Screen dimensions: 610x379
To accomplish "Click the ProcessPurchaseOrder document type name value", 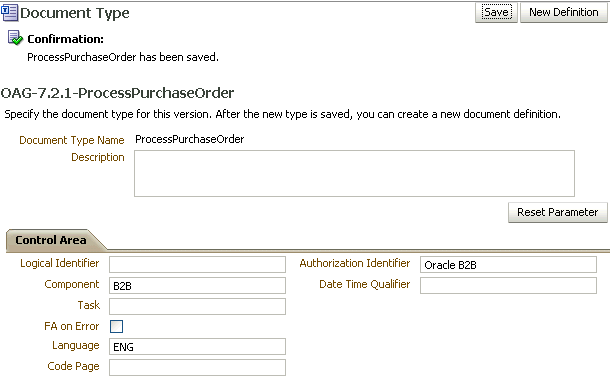I will pos(189,139).
